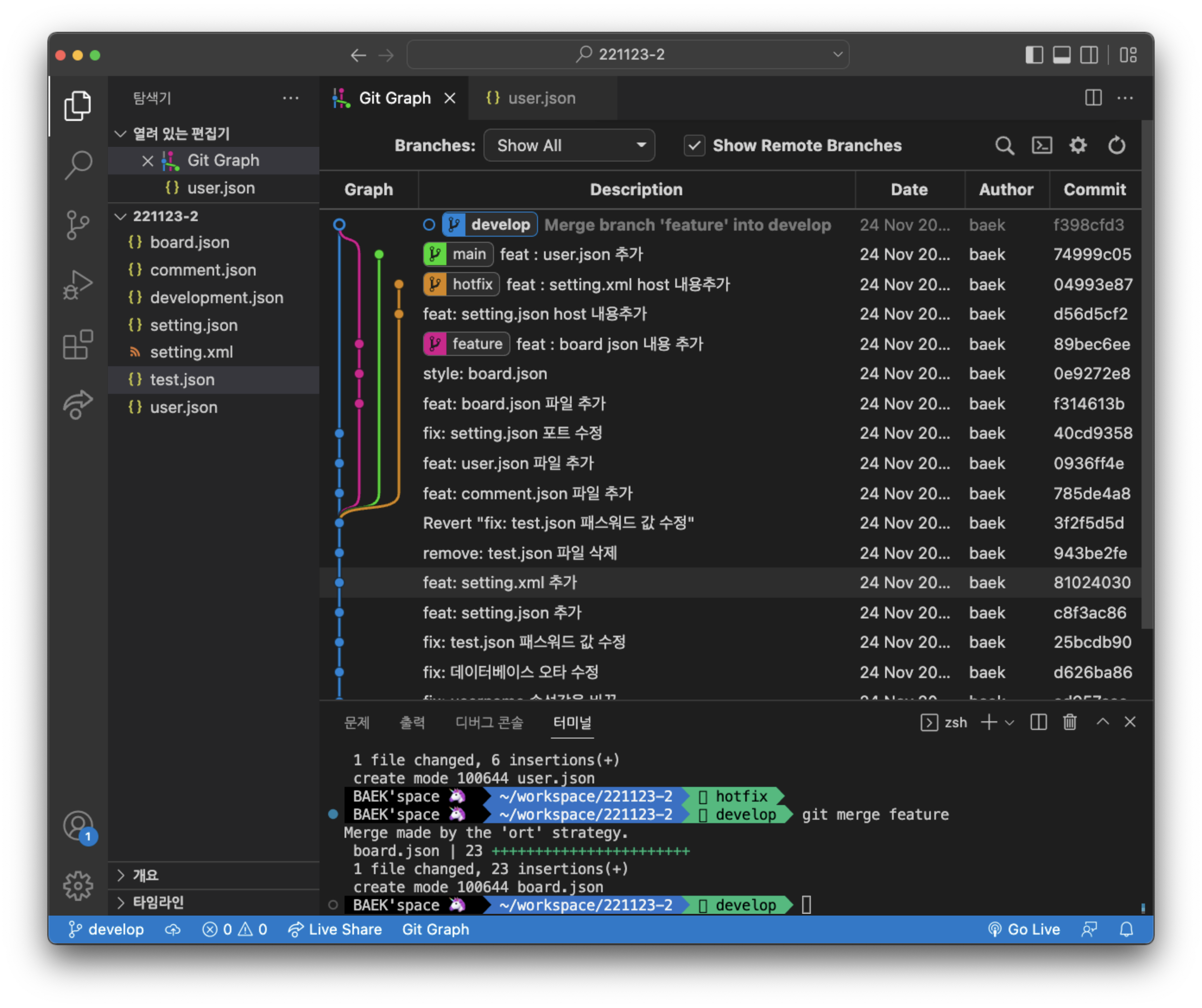
Task: Select commit 'style: board.json' row
Action: tap(484, 374)
